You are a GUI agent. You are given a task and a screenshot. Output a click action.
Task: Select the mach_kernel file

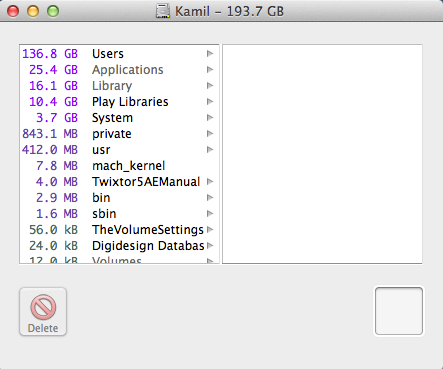(x=119, y=166)
